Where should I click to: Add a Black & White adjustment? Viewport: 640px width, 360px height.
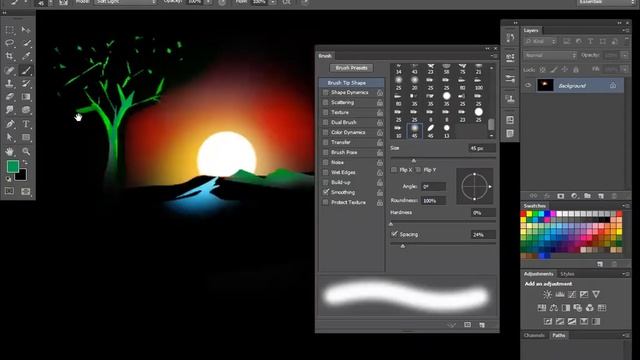coord(566,308)
